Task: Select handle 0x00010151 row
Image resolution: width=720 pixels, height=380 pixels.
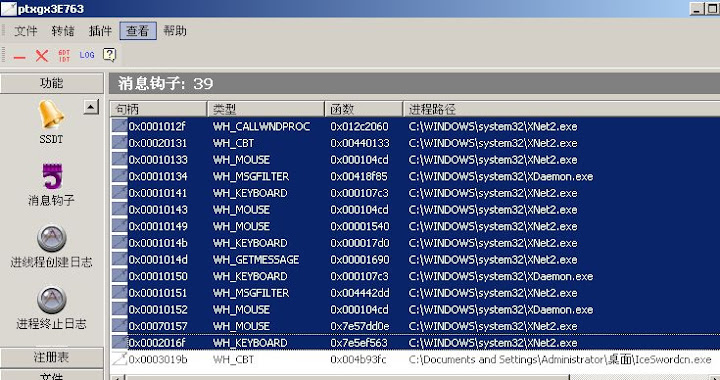Action: tap(415, 293)
